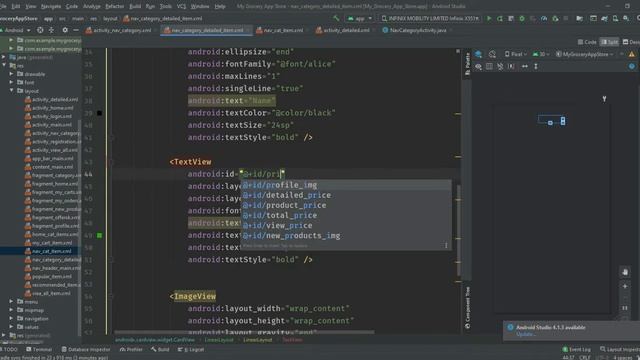This screenshot has width=640, height=360.
Task: Click the Update link in notification
Action: click(x=526, y=334)
